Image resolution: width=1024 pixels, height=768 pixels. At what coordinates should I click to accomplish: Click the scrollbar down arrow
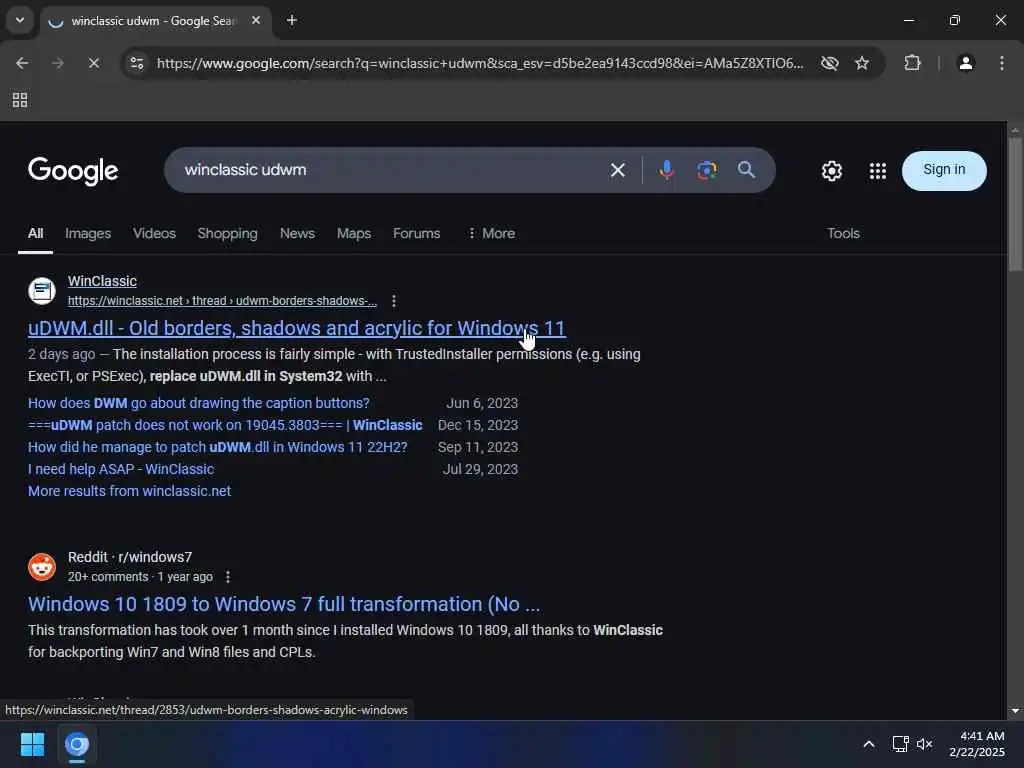pos(1015,711)
